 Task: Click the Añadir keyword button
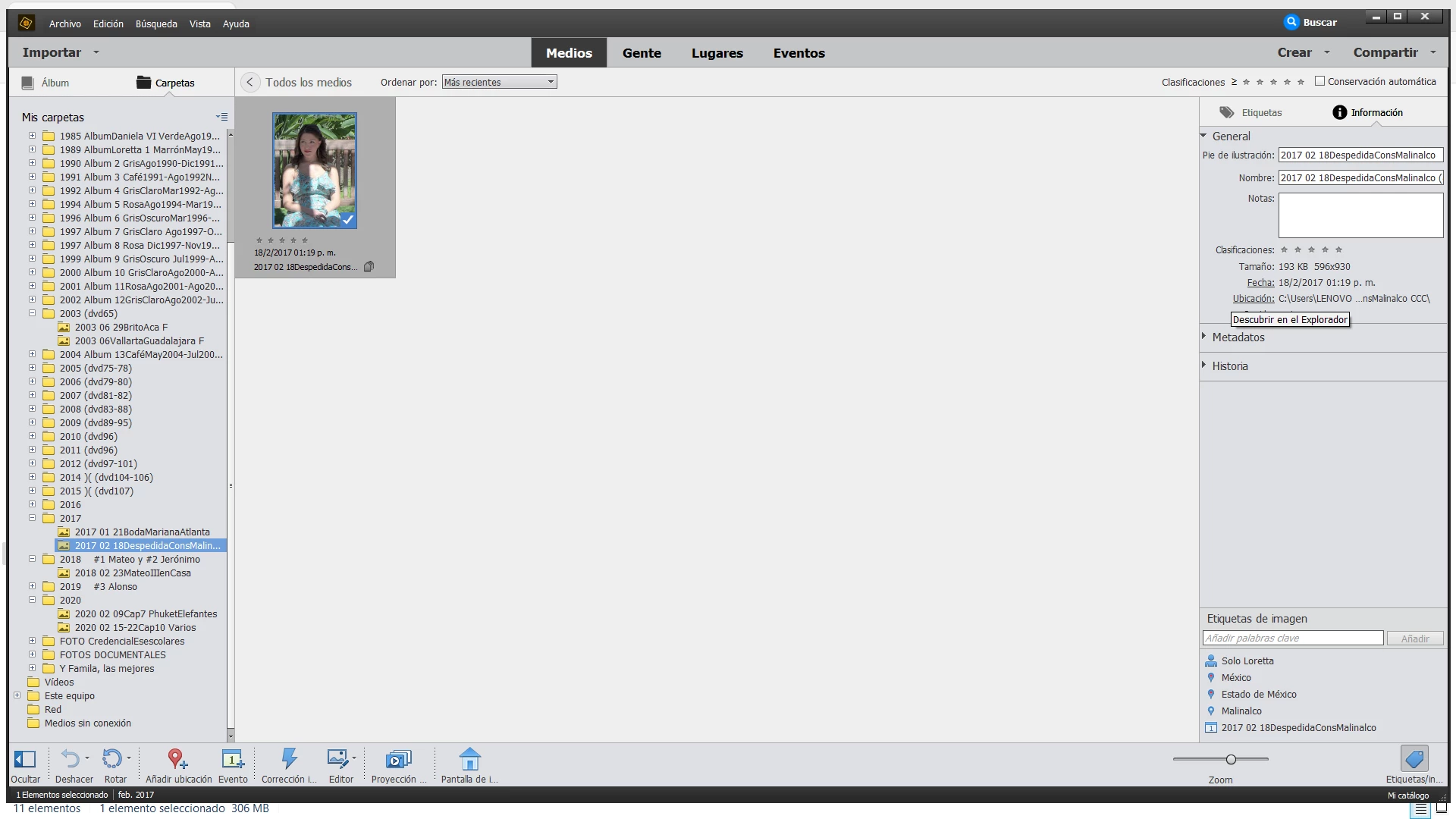[x=1414, y=639]
